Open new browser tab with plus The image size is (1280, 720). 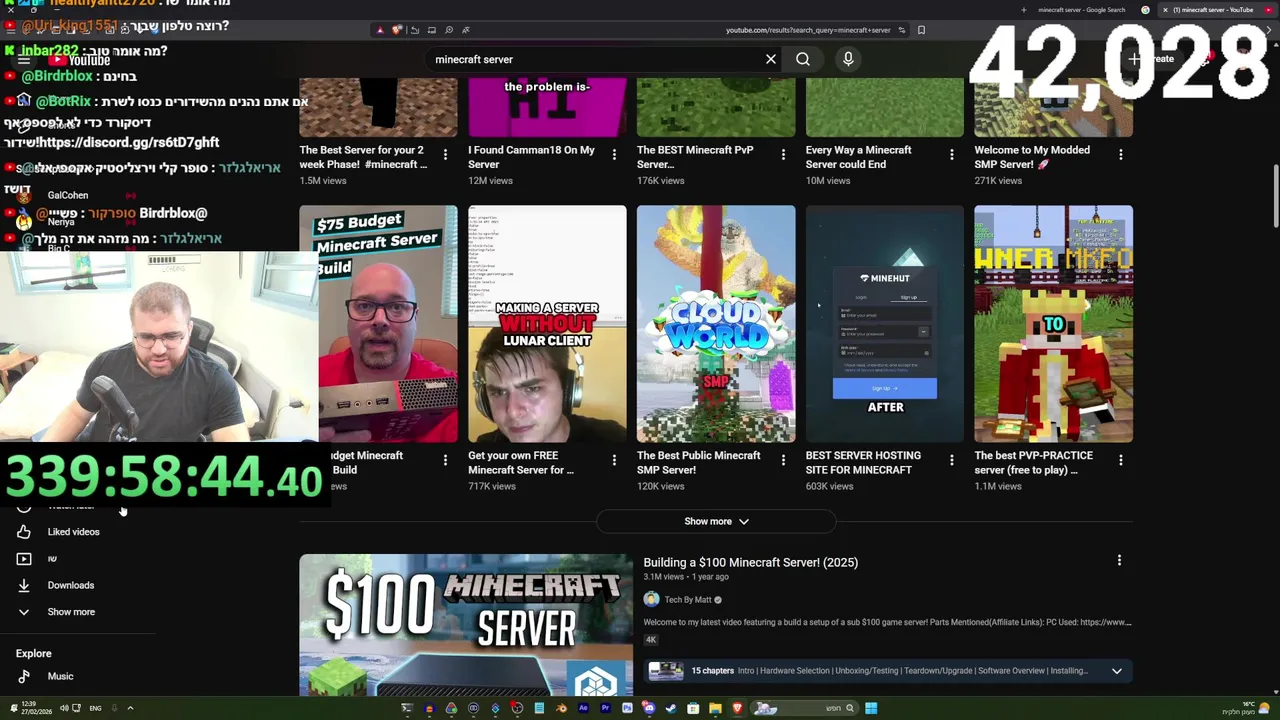pyautogui.click(x=1023, y=10)
